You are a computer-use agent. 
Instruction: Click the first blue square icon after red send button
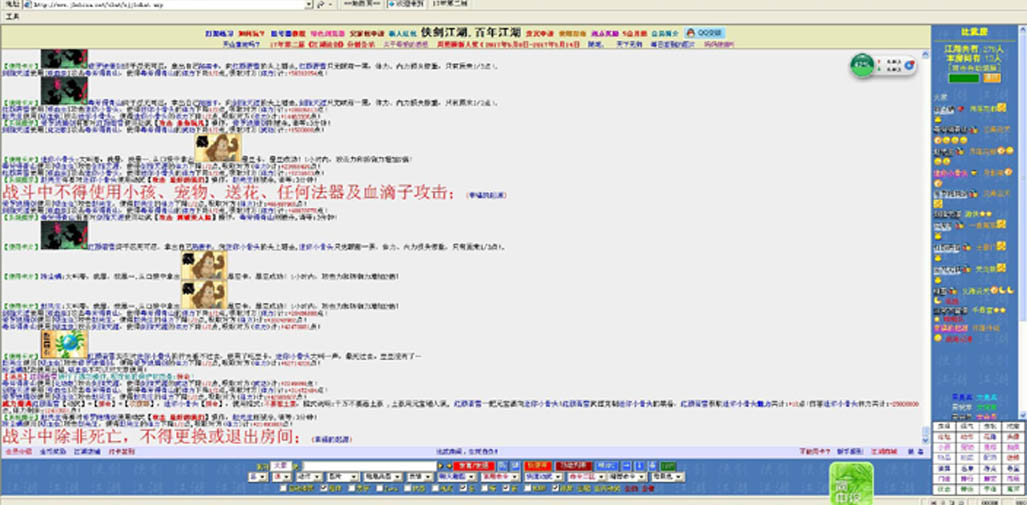[503, 466]
